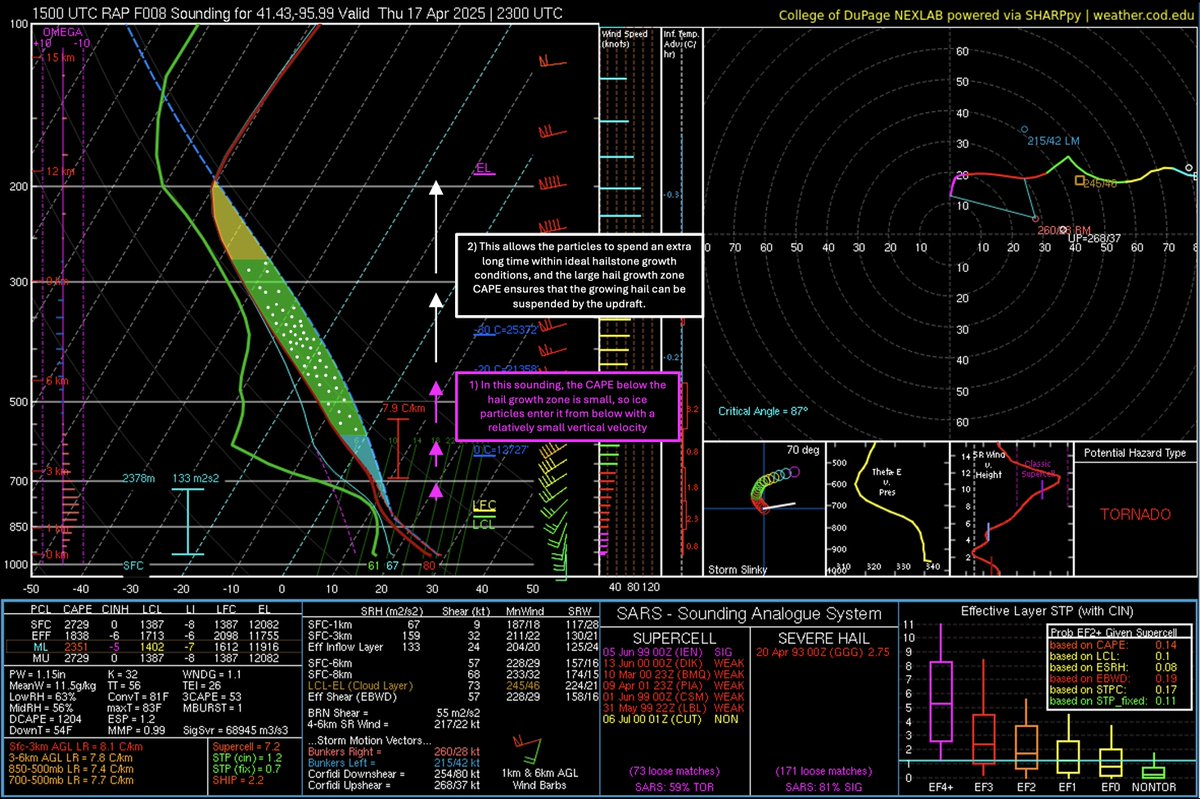Click the surface temperature value 80
1200x799 pixels.
428,566
